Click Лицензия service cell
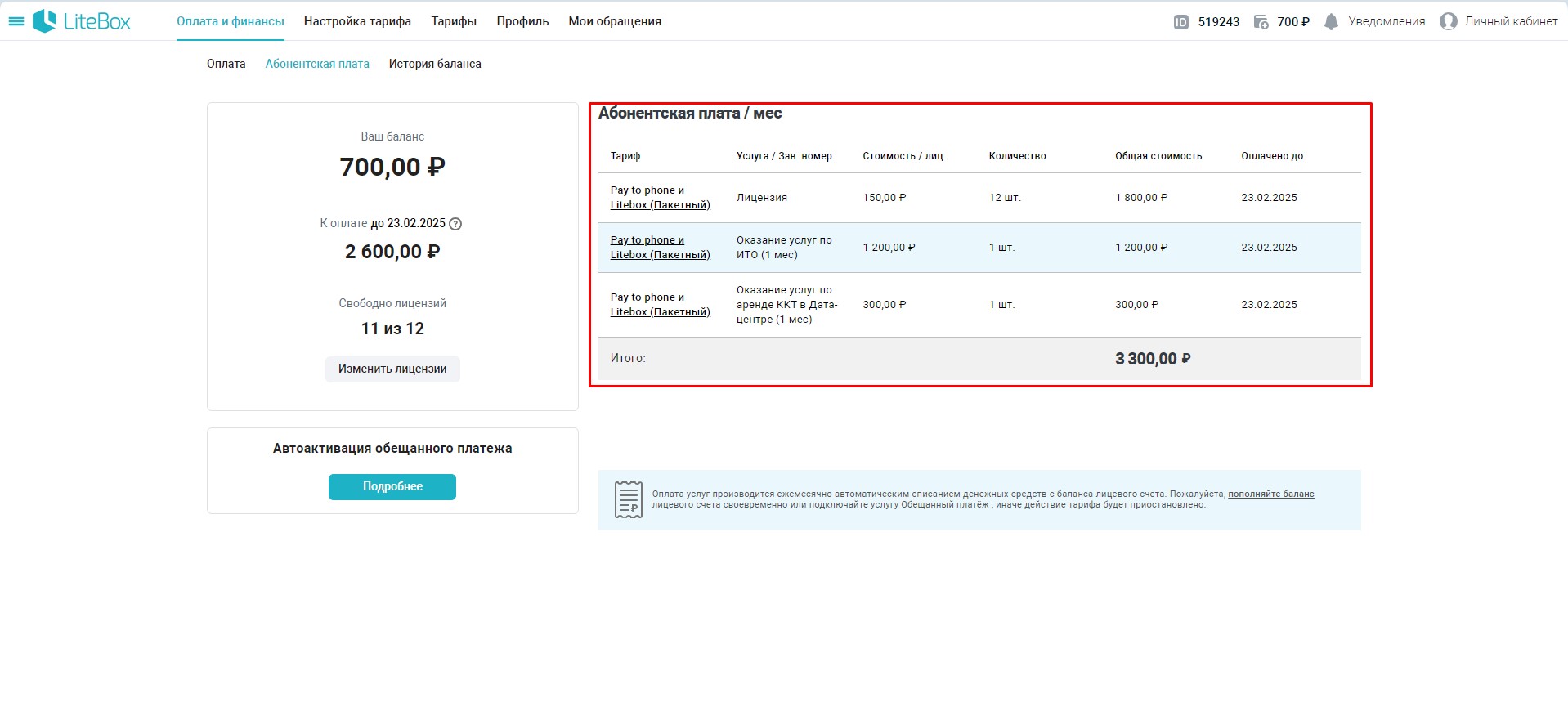Viewport: 1568px width, 720px height. (x=762, y=198)
